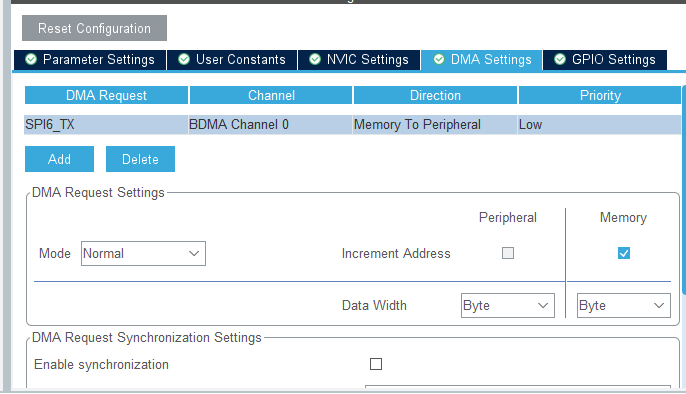Delete the selected DMA request
The width and height of the screenshot is (686, 394).
tap(140, 159)
